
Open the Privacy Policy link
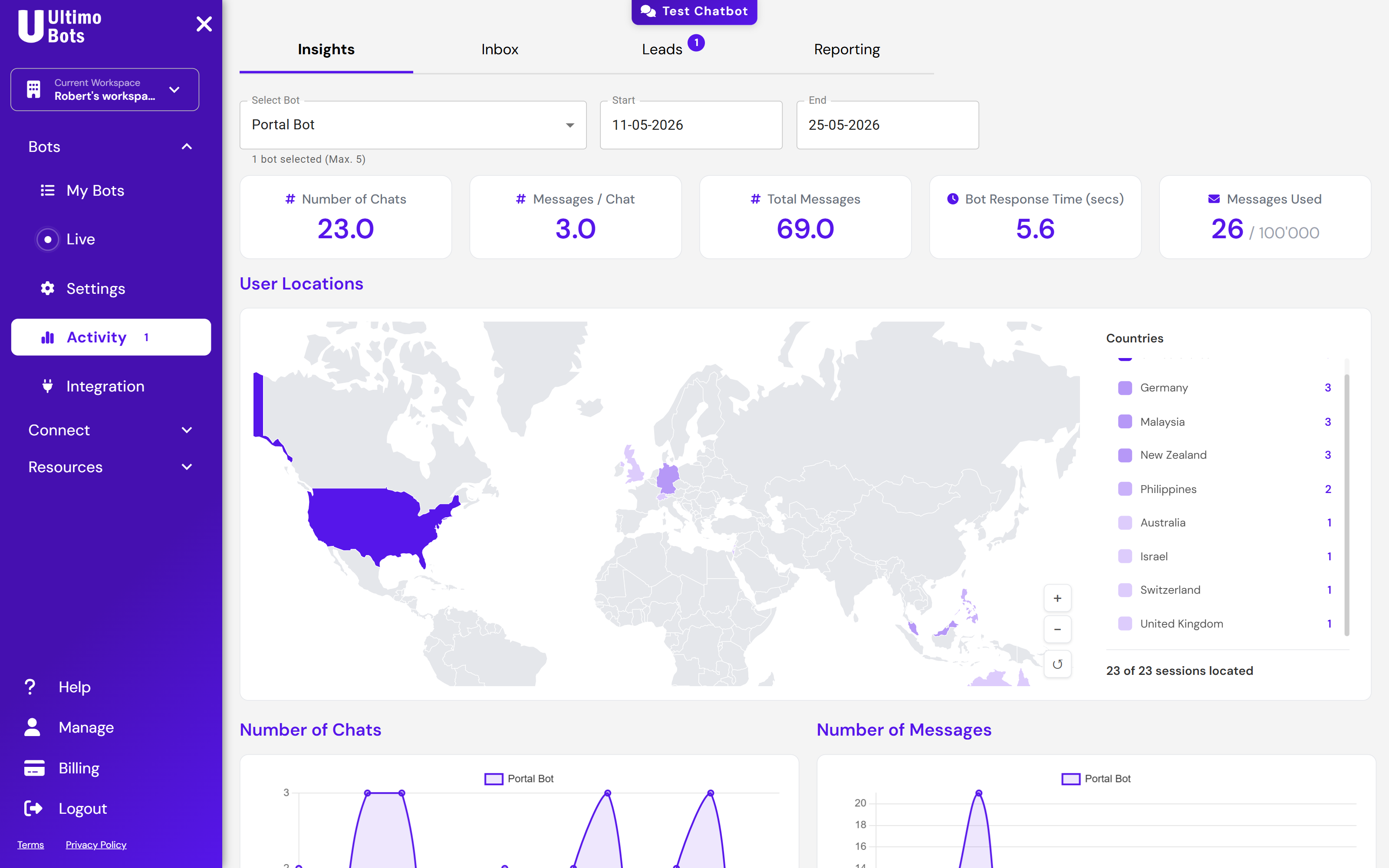[x=96, y=845]
